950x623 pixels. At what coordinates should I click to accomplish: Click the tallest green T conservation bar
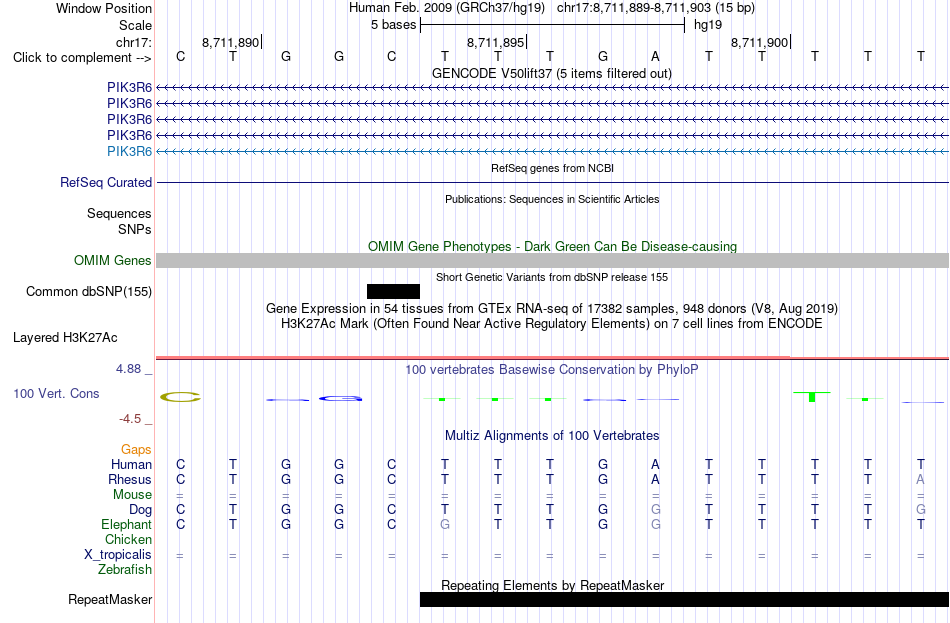(x=812, y=397)
